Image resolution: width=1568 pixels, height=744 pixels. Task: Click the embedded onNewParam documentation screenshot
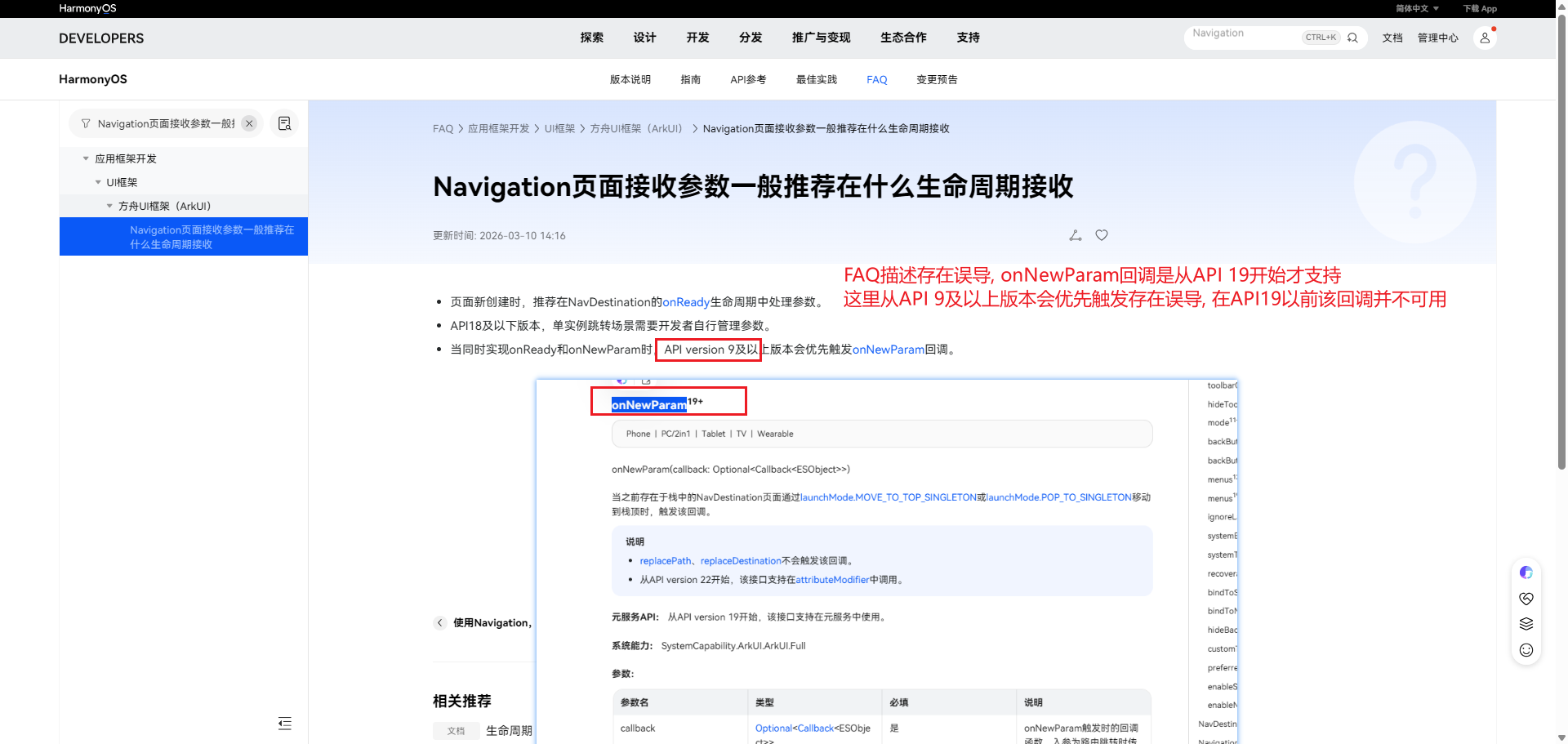(887, 561)
